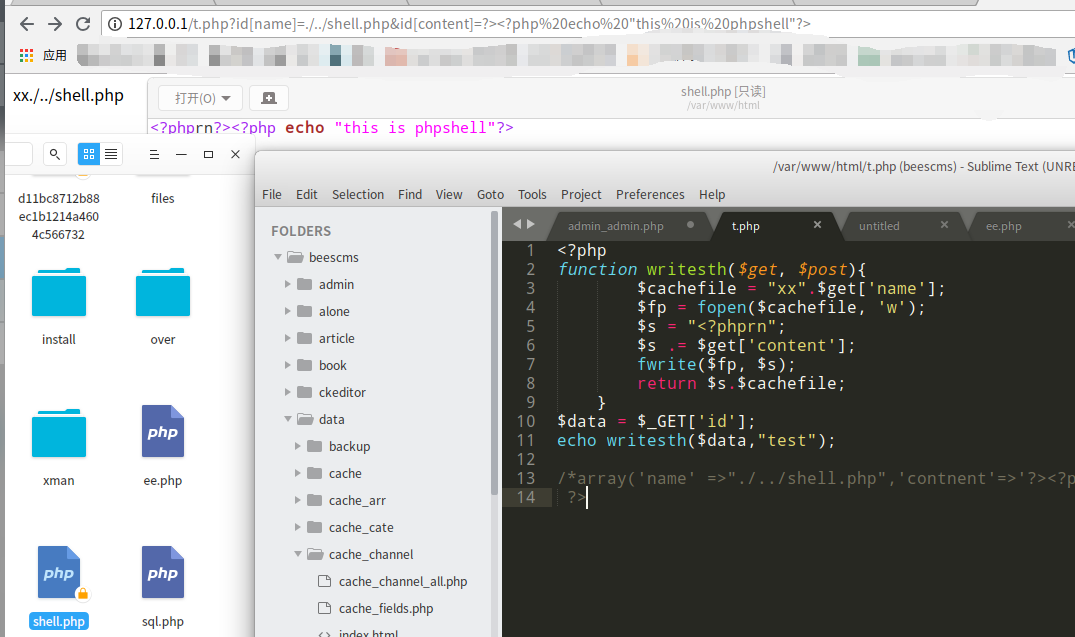This screenshot has height=637, width=1075.
Task: Collapse the cache_channel folder
Action: point(298,554)
